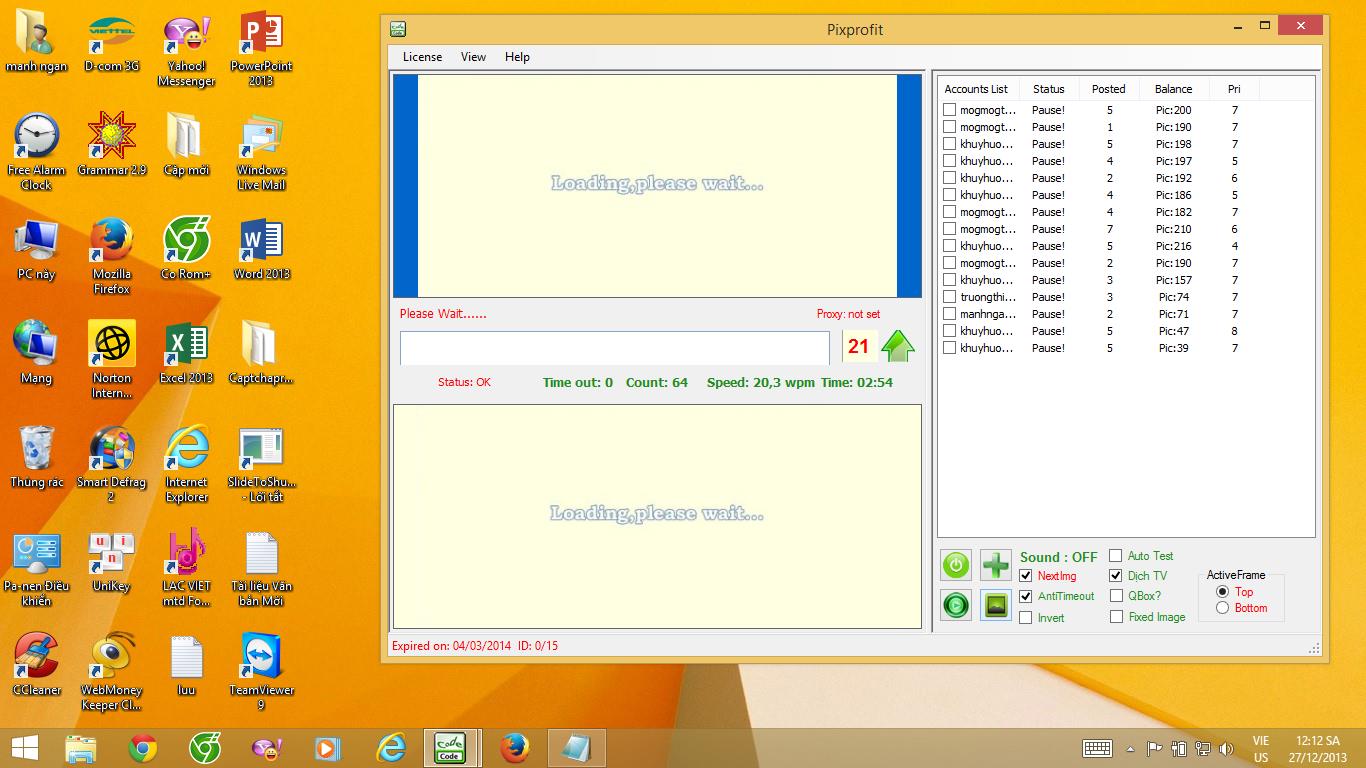Click the green plus add-account icon

[x=996, y=565]
